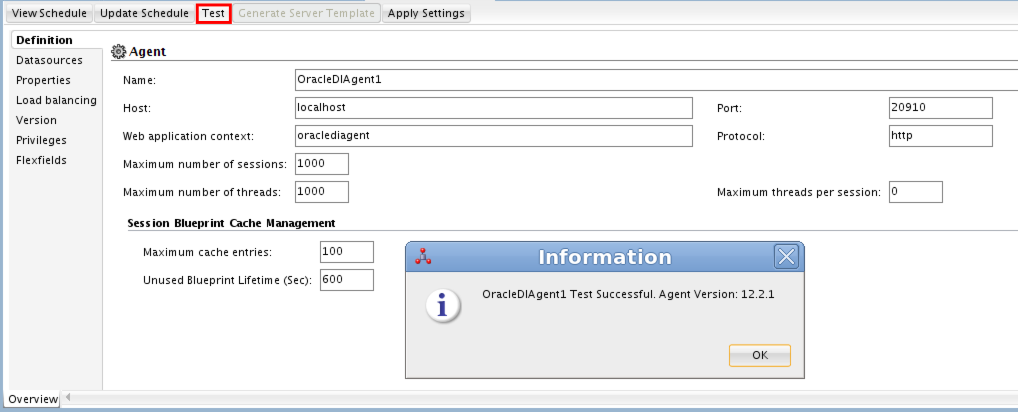This screenshot has height=412, width=1018.
Task: Click Unused Blueprint Lifetime field
Action: tap(347, 280)
